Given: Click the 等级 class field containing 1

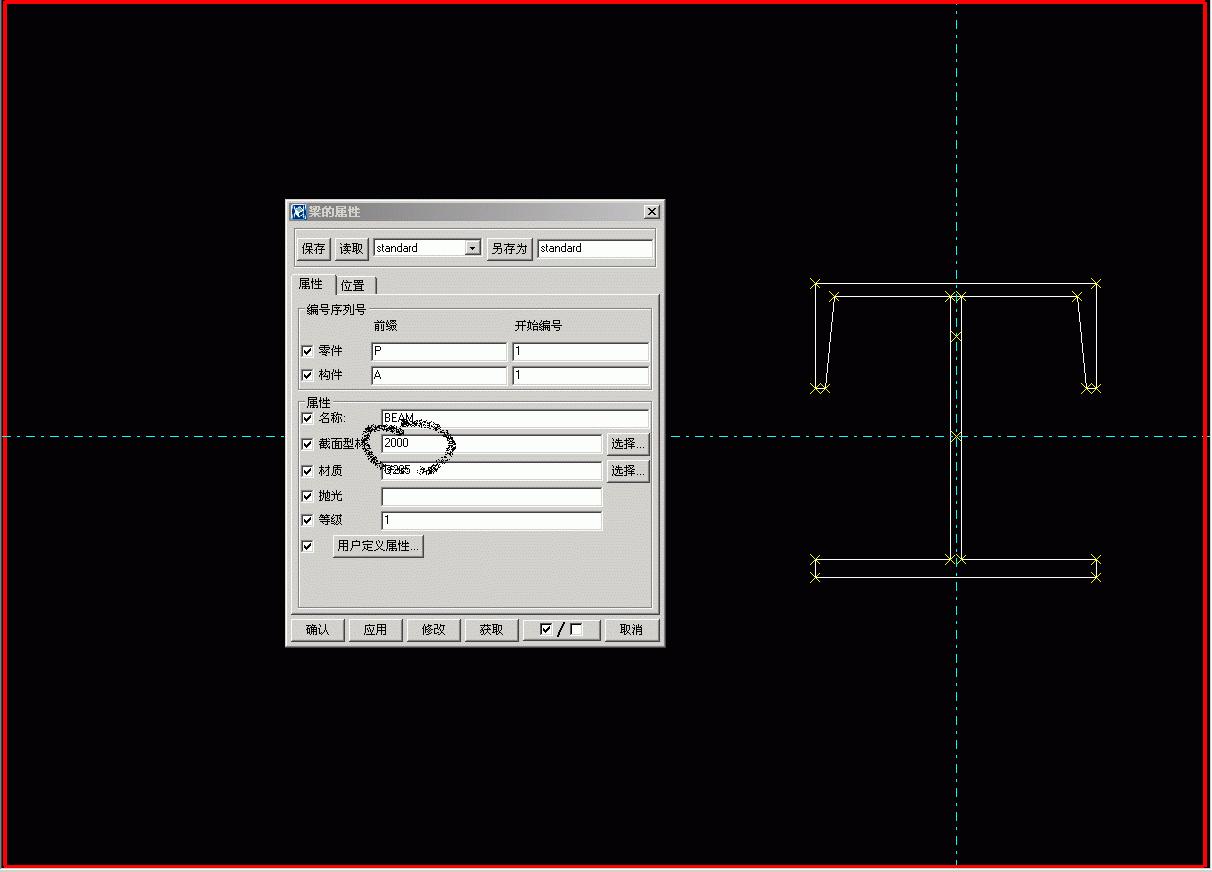Looking at the screenshot, I should pyautogui.click(x=491, y=520).
